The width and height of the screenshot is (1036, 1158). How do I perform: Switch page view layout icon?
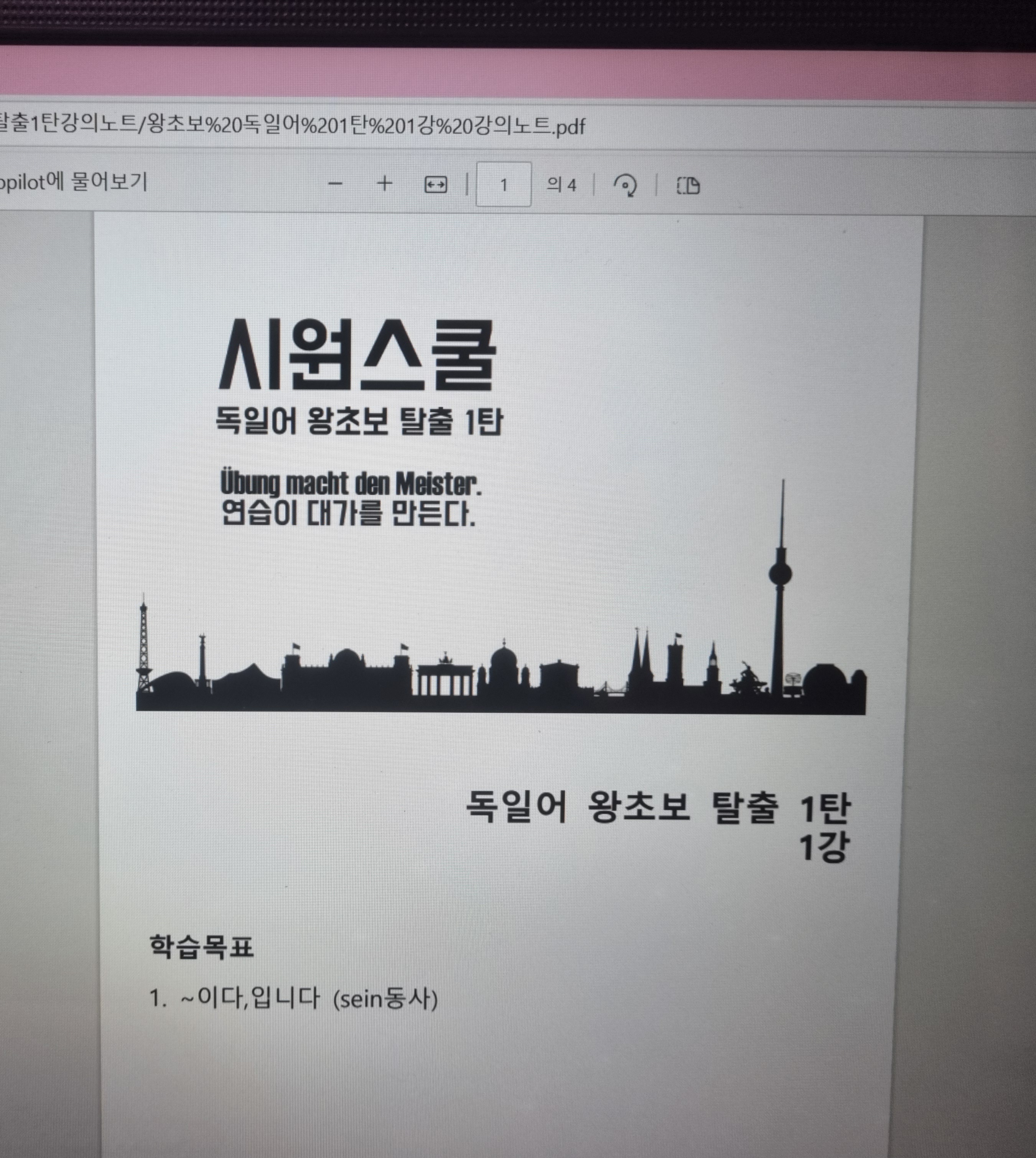pos(688,186)
